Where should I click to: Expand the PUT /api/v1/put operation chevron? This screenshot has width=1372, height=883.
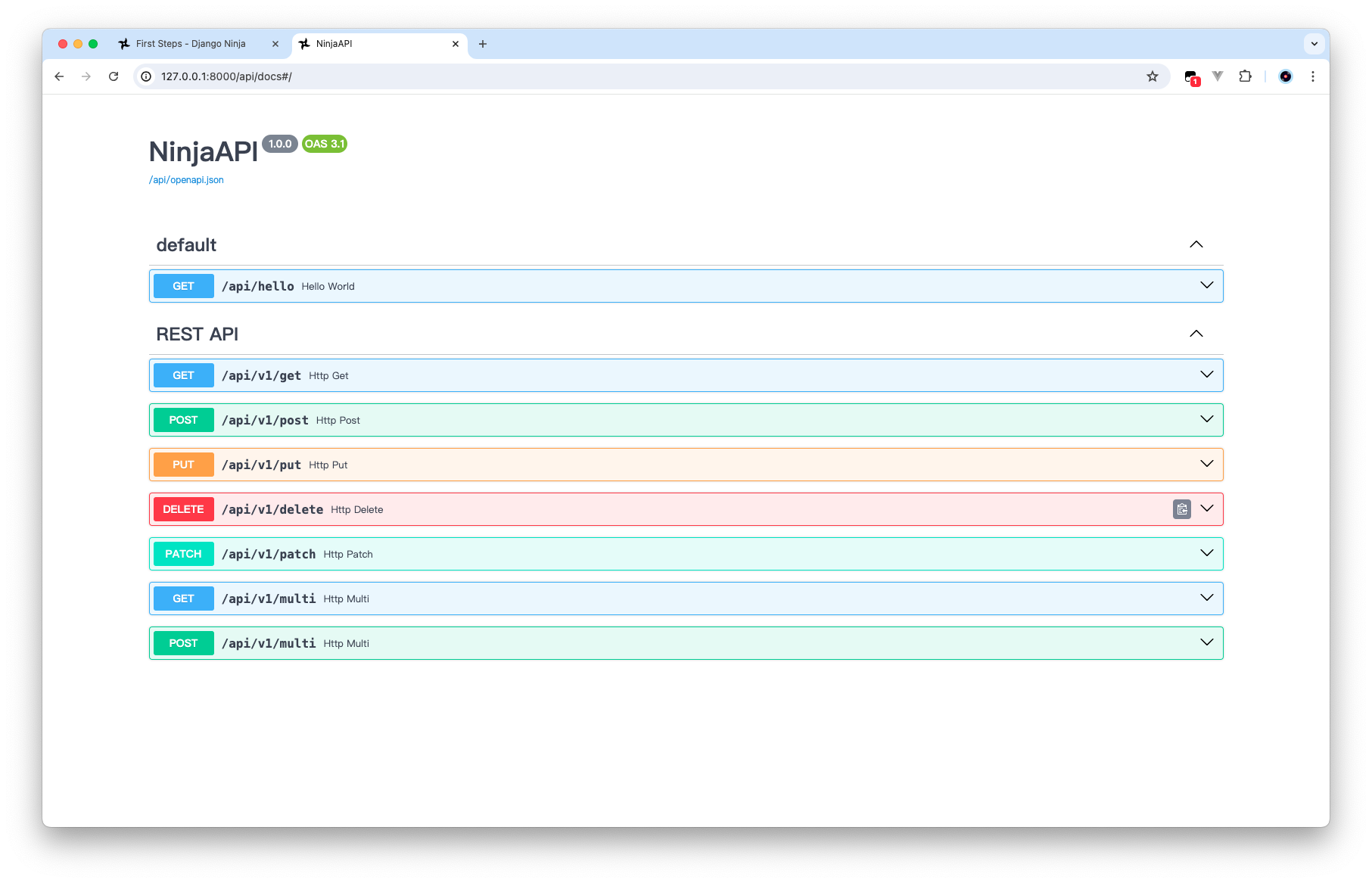coord(1207,464)
